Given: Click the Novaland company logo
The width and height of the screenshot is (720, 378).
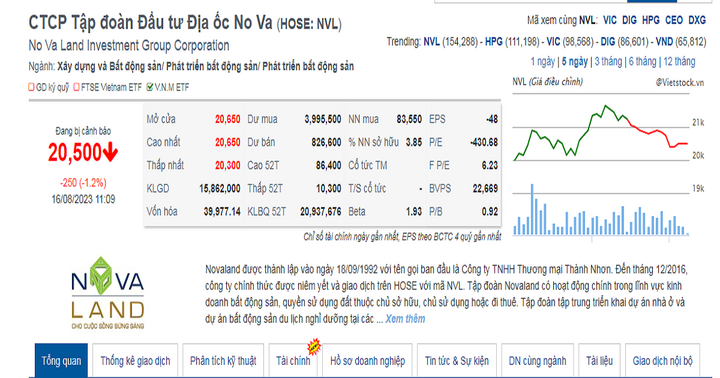Looking at the screenshot, I should 107,293.
